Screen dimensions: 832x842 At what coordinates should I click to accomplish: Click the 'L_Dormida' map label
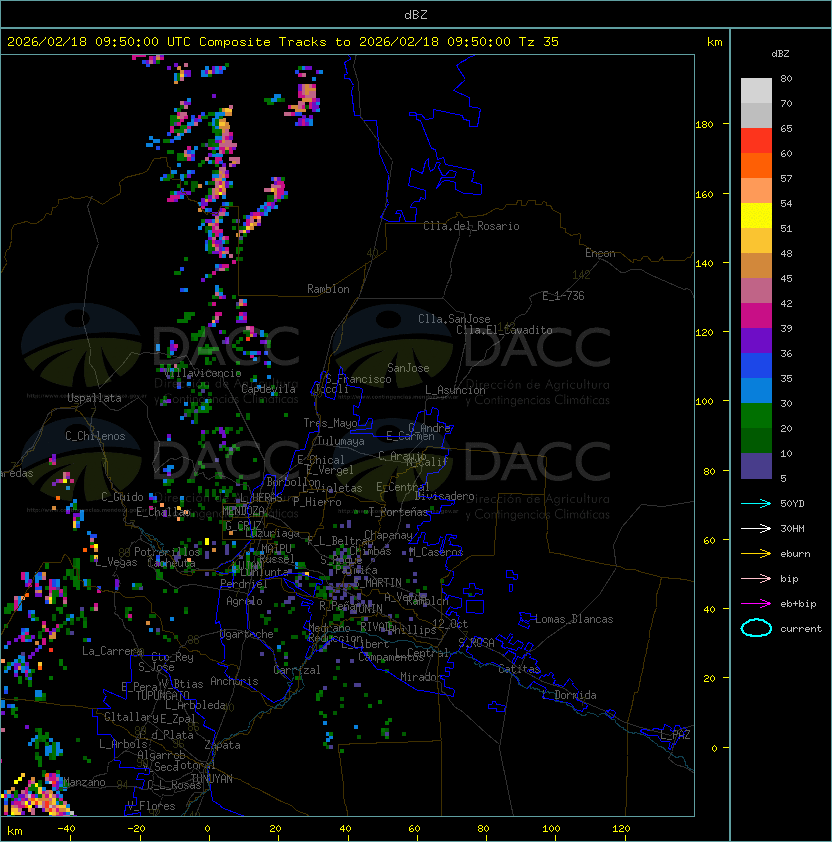point(569,695)
